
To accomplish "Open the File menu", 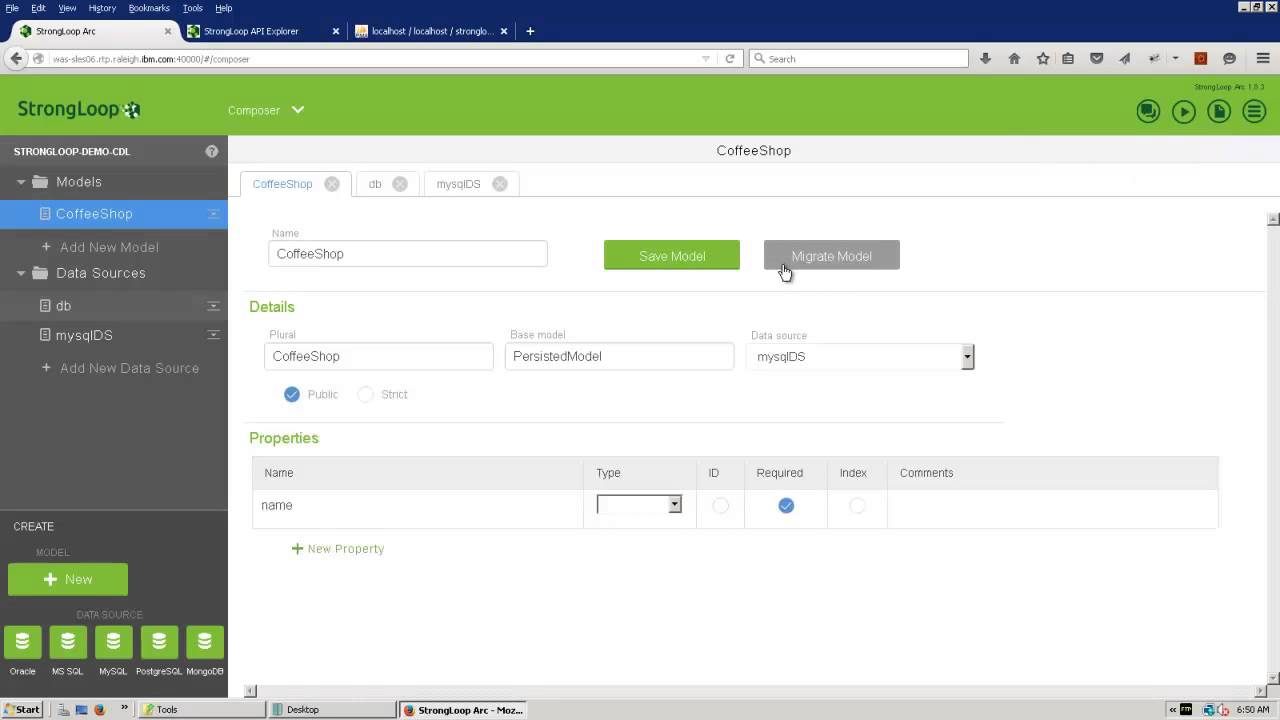I will [x=12, y=8].
